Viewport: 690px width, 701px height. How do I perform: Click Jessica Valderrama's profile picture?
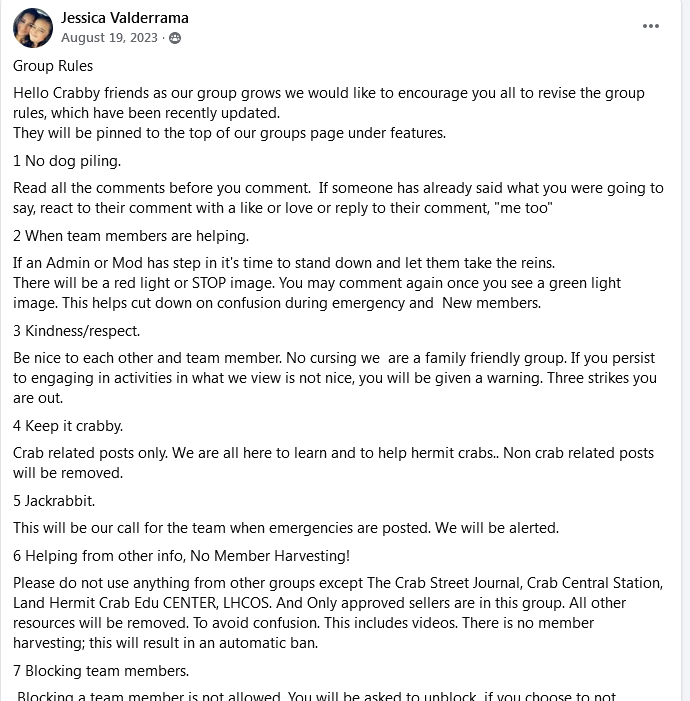pyautogui.click(x=33, y=28)
